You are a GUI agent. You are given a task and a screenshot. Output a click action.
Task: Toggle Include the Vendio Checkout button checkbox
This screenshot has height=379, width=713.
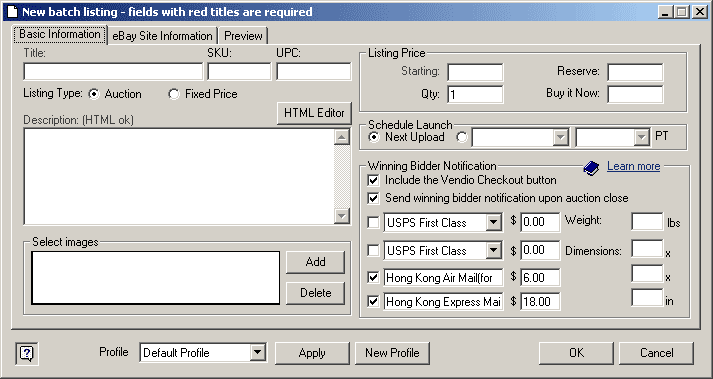pos(373,180)
